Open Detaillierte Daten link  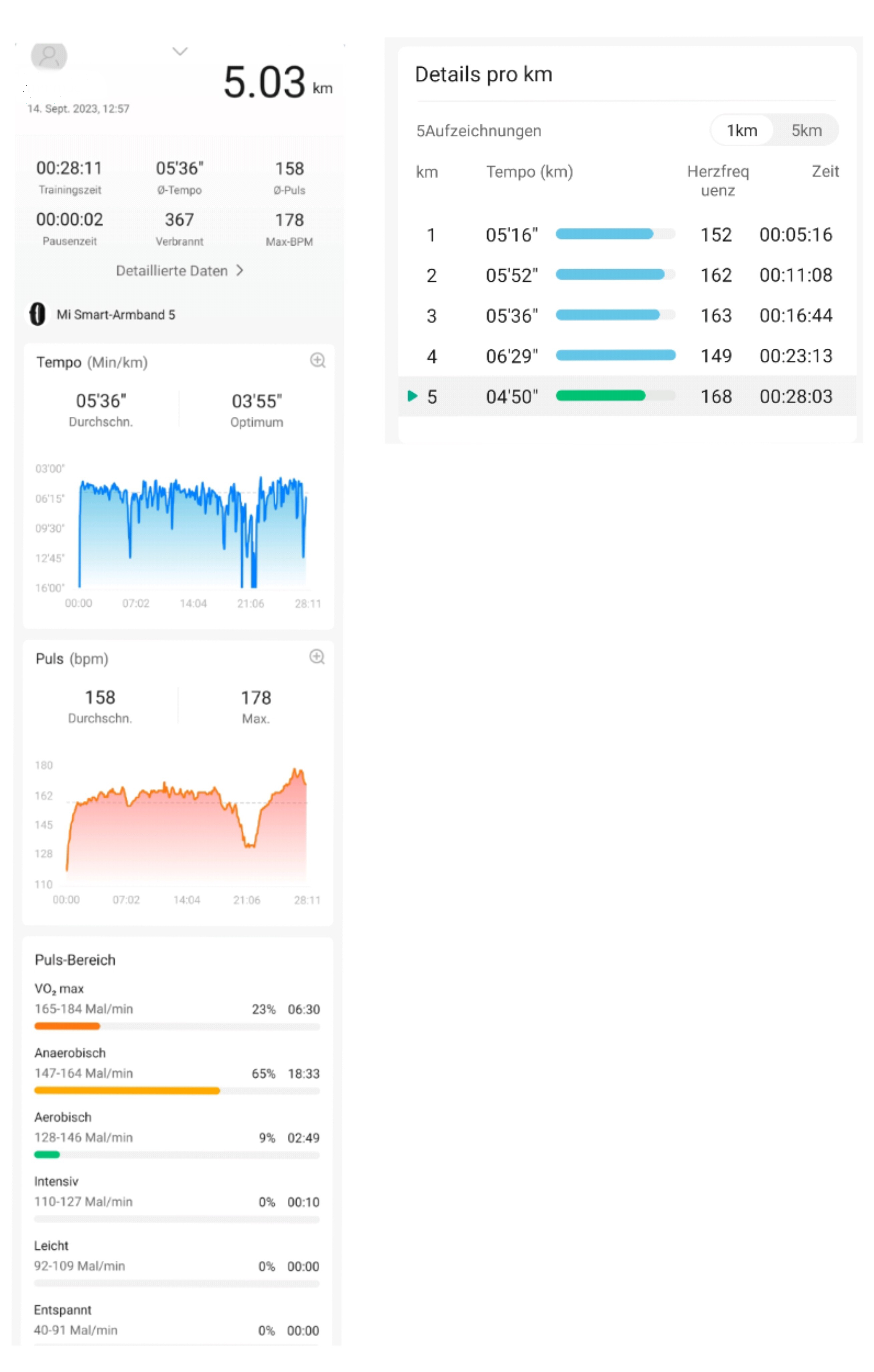[x=172, y=271]
